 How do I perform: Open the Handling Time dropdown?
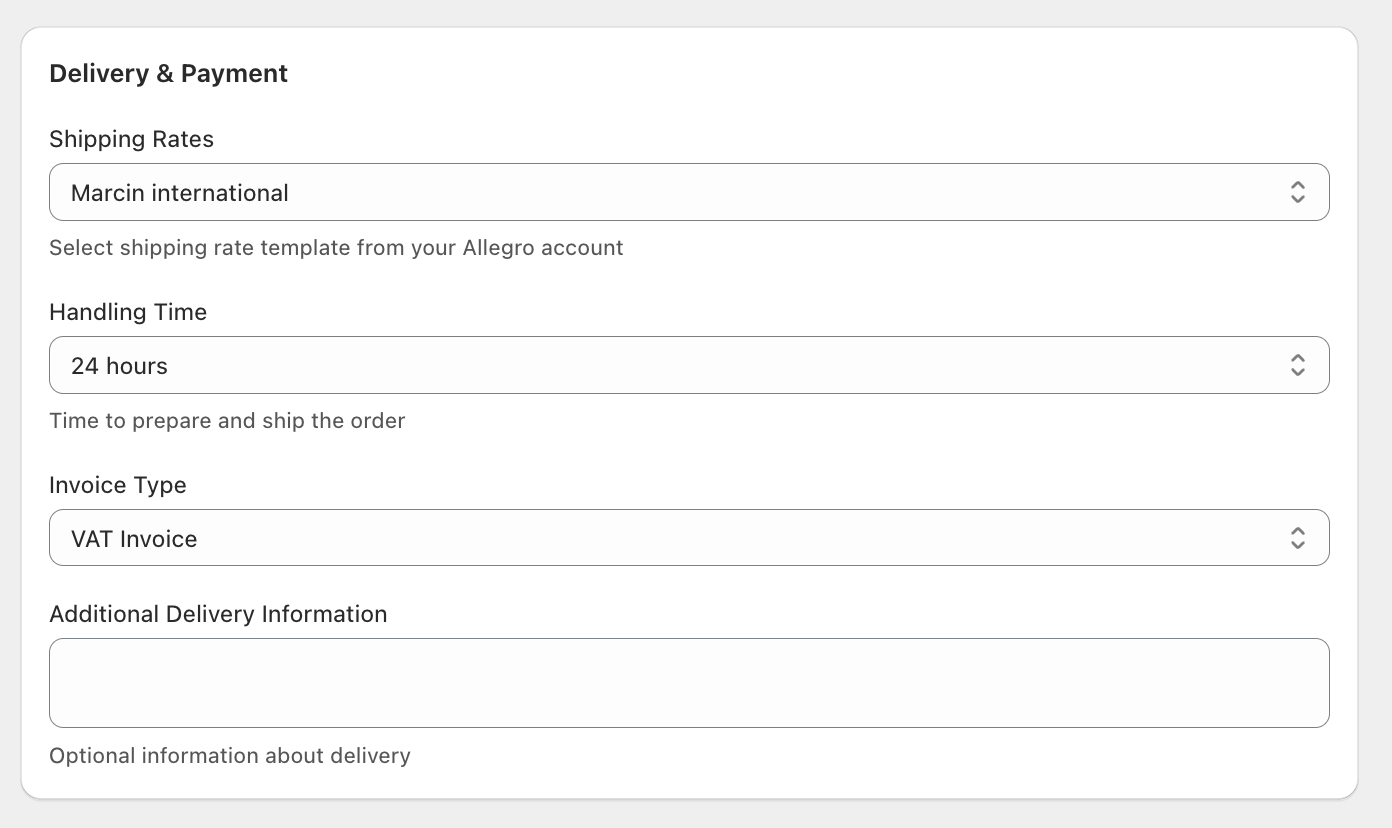coord(689,365)
